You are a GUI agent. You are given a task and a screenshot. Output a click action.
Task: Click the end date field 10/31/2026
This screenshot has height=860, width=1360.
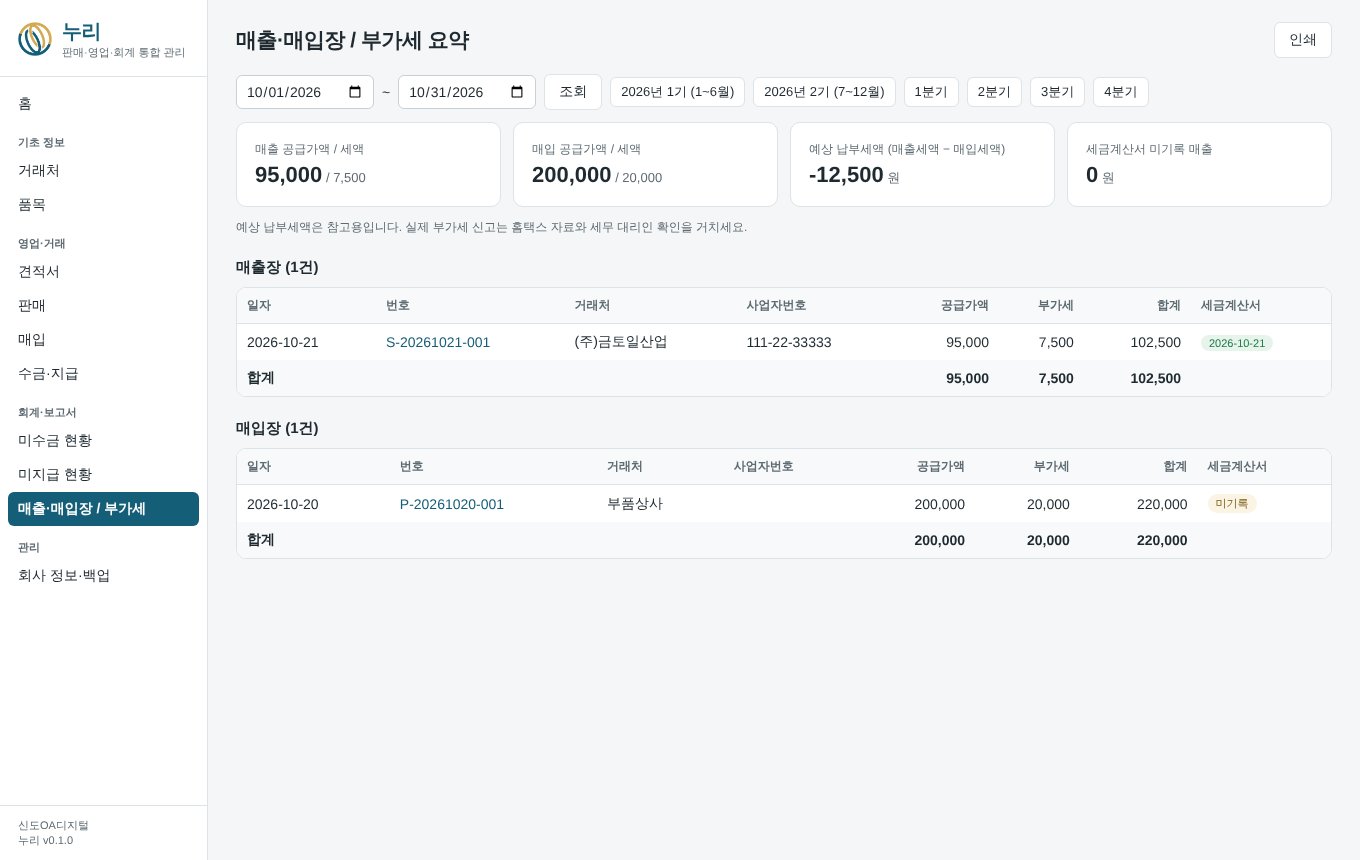click(x=467, y=92)
